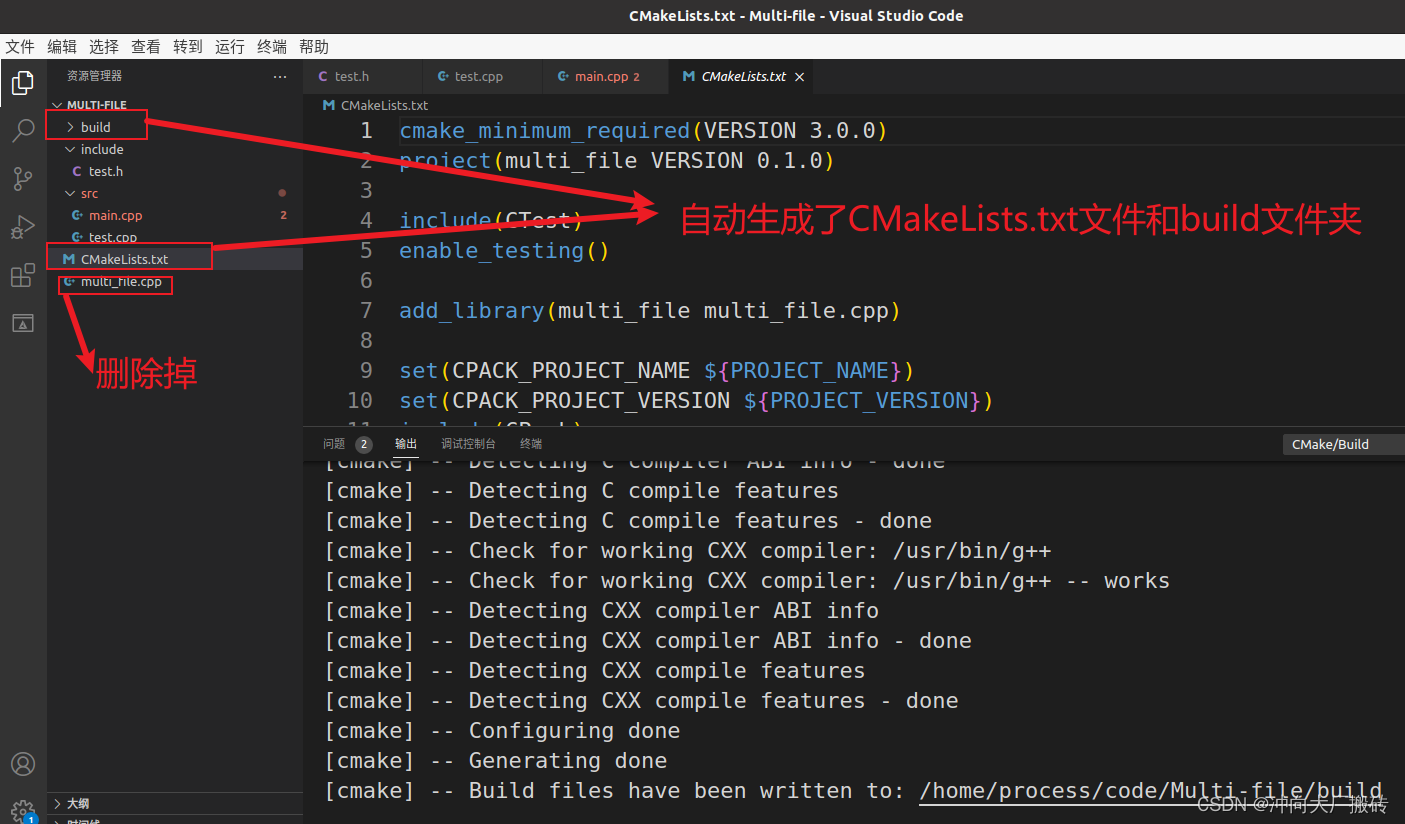The image size is (1405, 824).
Task: Open the 转到 menu
Action: click(188, 47)
